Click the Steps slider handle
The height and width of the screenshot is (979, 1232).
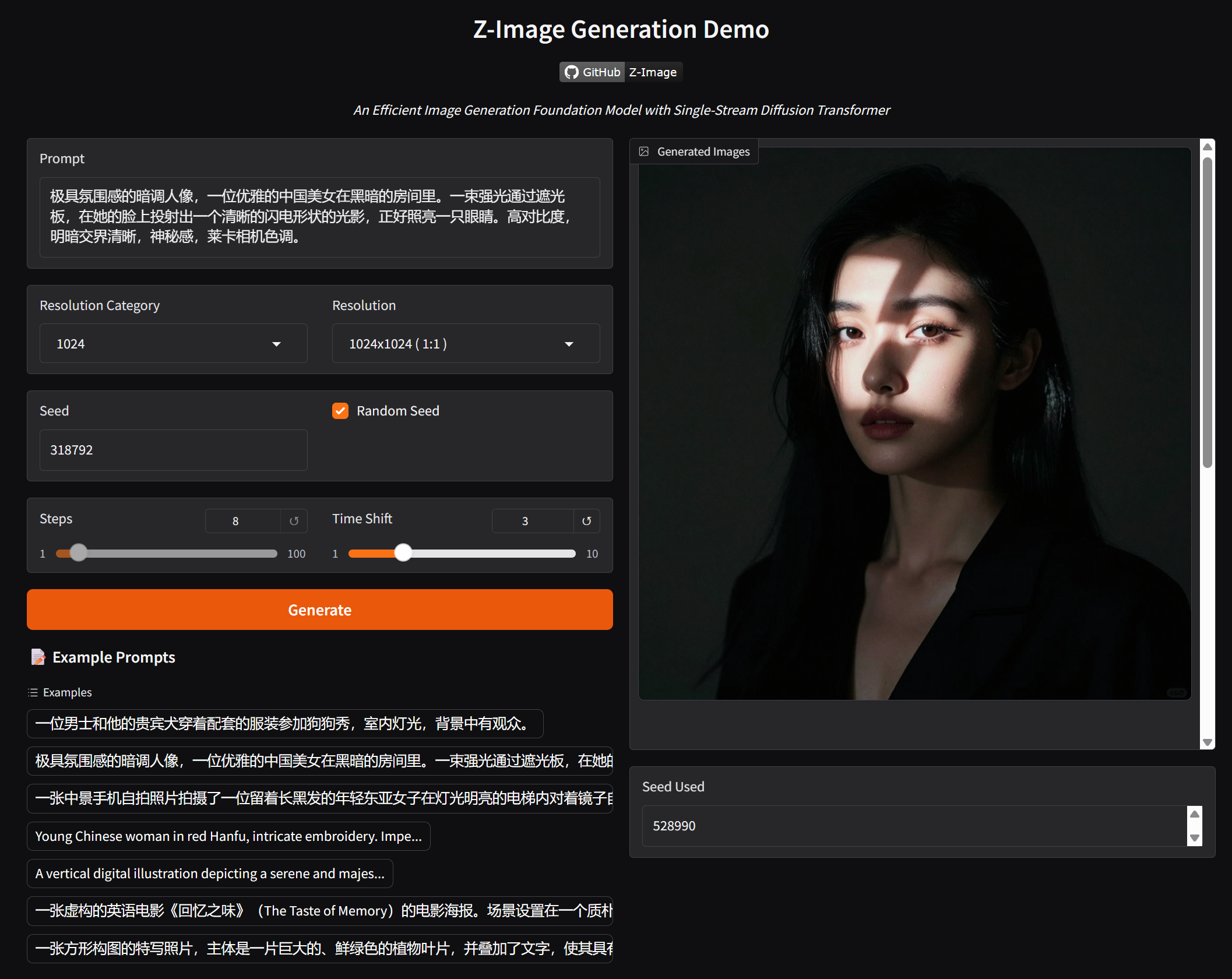(78, 552)
